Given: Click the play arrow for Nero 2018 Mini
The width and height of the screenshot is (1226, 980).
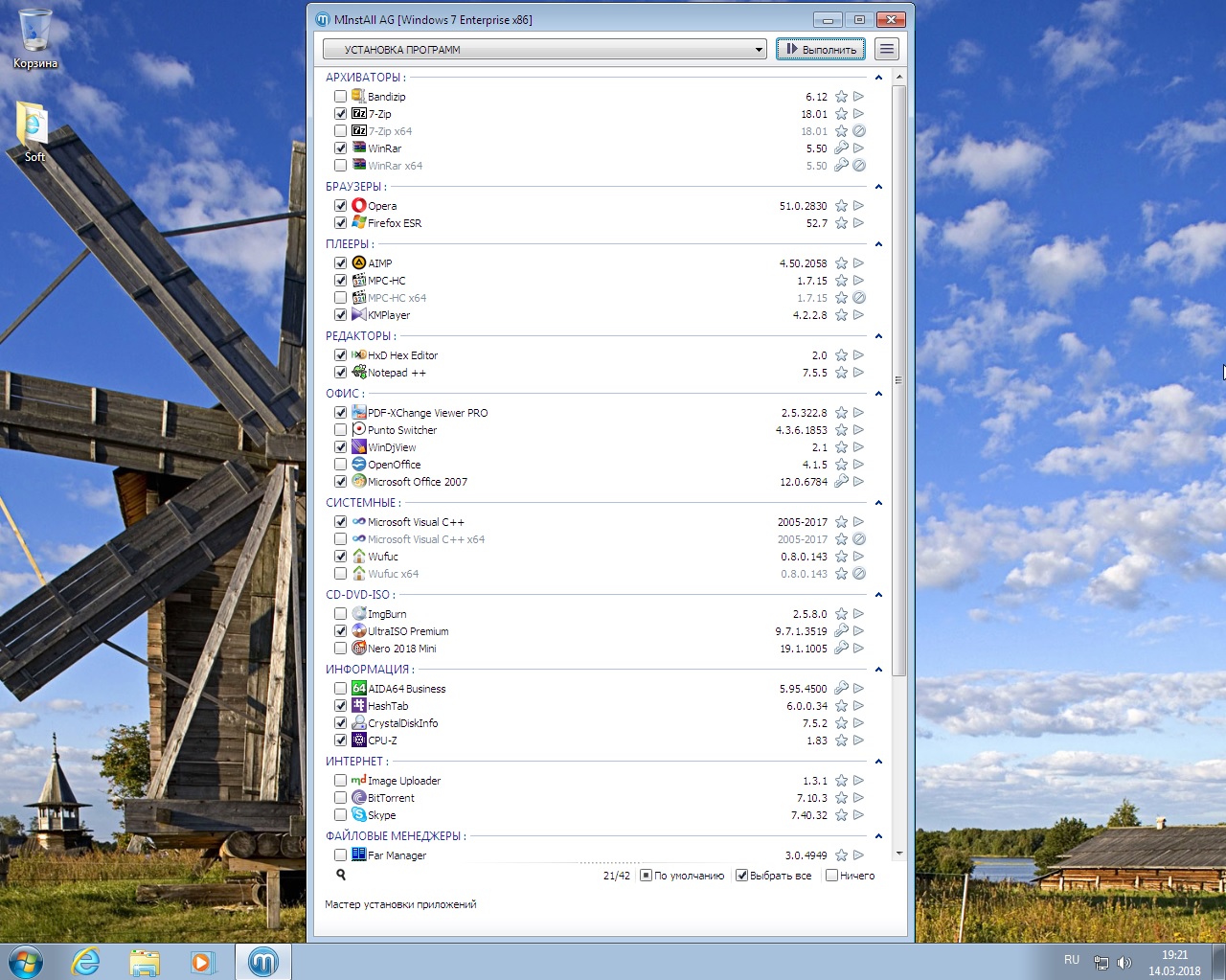Looking at the screenshot, I should pos(859,649).
